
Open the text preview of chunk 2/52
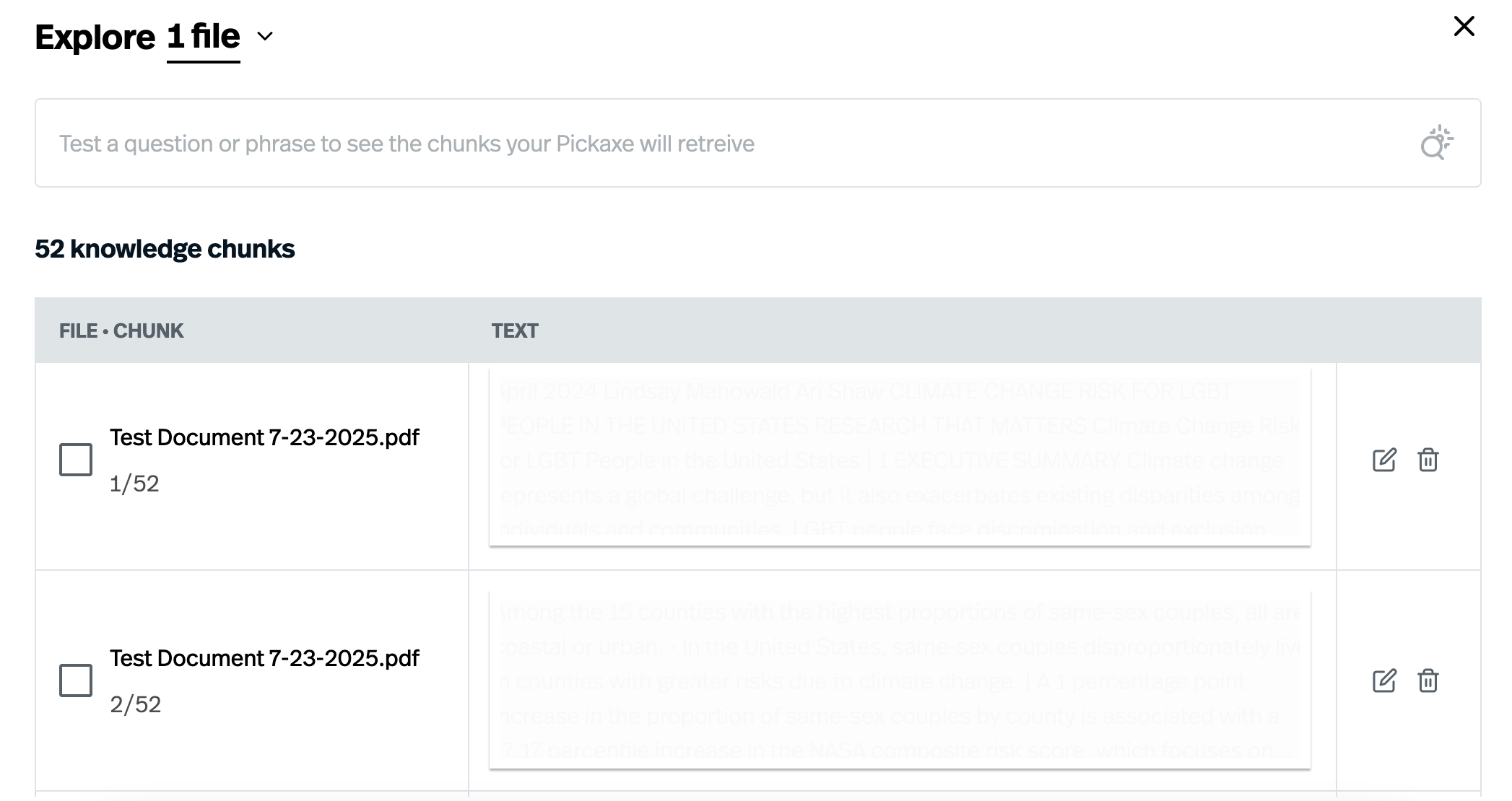(x=899, y=679)
